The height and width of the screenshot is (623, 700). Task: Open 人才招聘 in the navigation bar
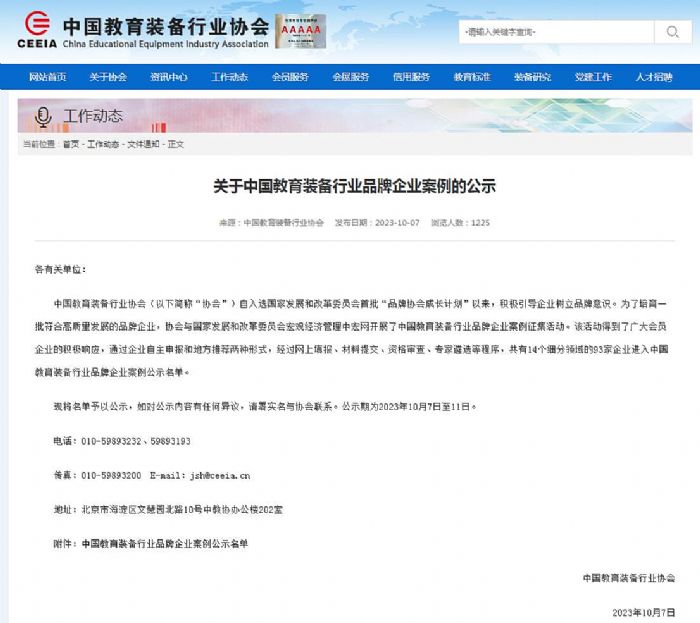tap(653, 77)
